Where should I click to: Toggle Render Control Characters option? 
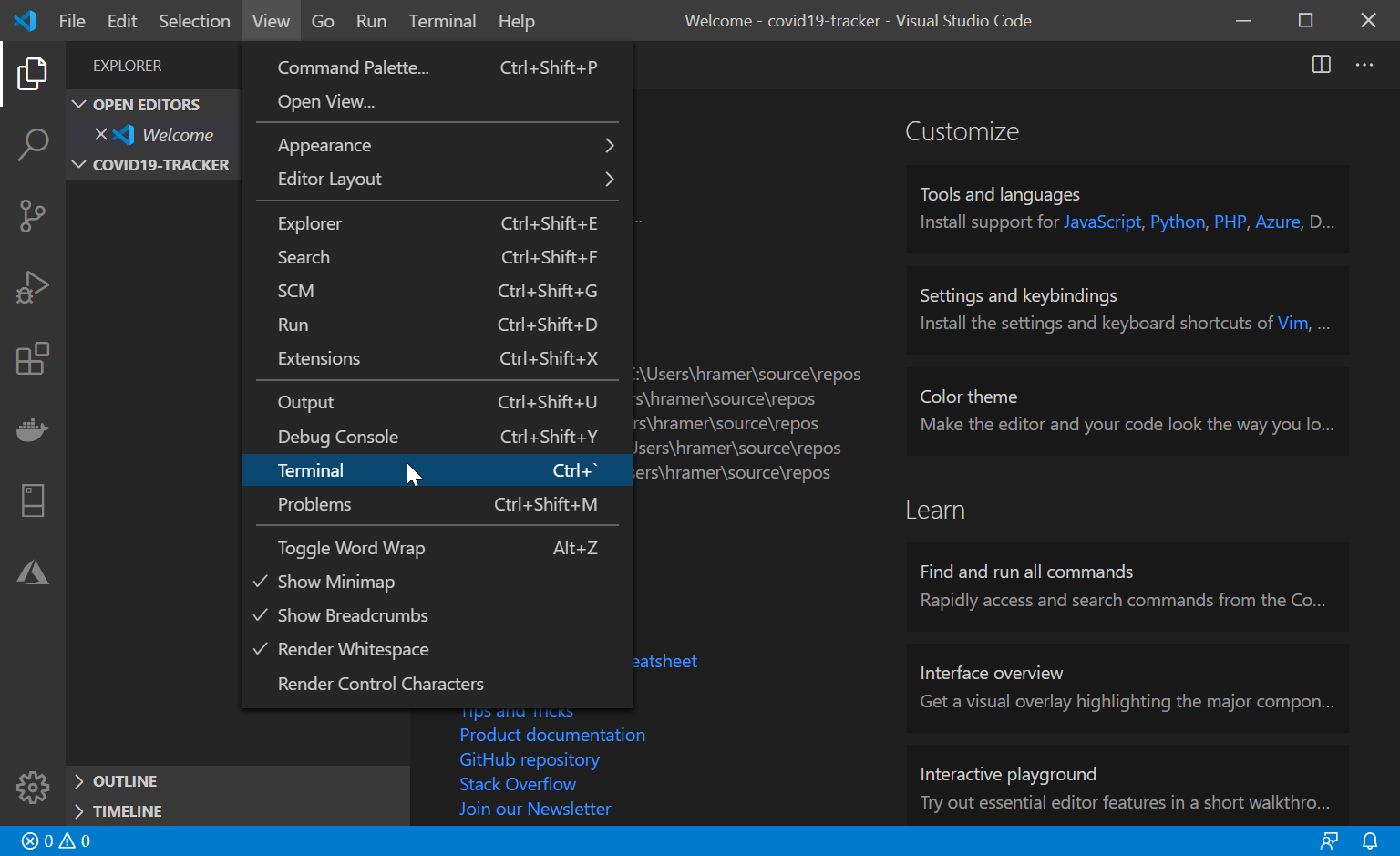[437, 684]
